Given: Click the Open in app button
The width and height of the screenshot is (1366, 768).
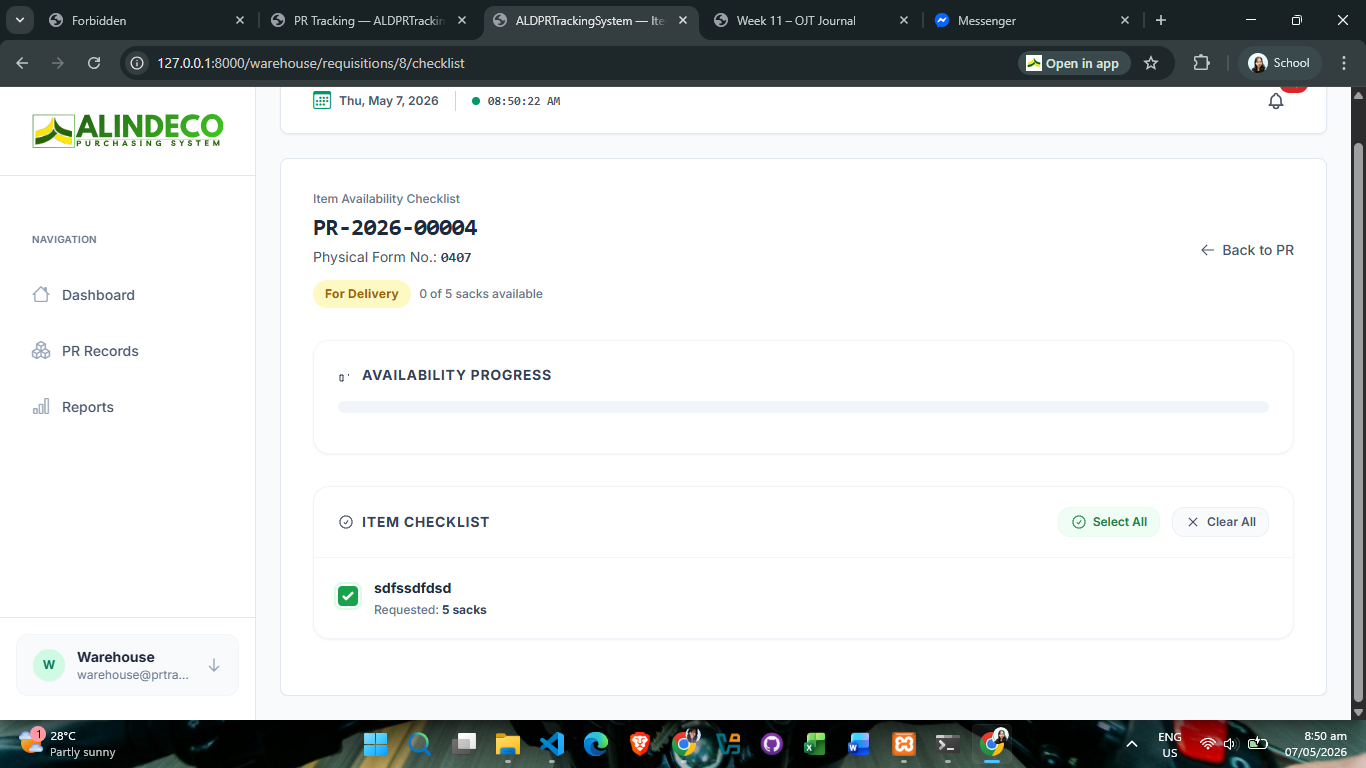Looking at the screenshot, I should click(x=1073, y=63).
